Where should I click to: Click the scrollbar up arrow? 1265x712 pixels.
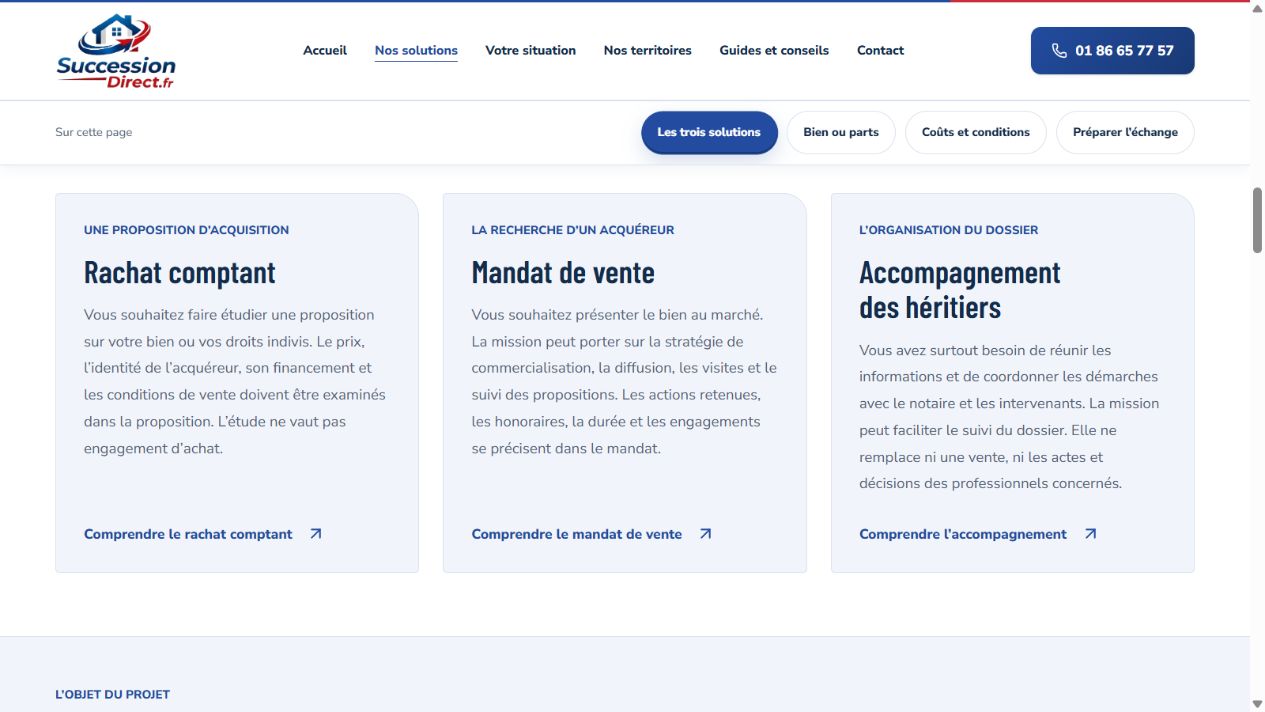[1257, 7]
